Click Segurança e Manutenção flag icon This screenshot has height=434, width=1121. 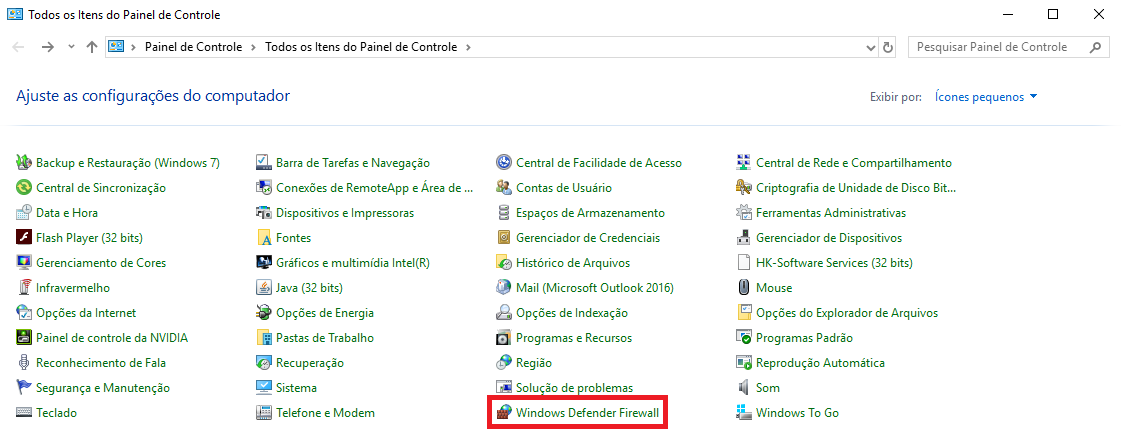24,388
